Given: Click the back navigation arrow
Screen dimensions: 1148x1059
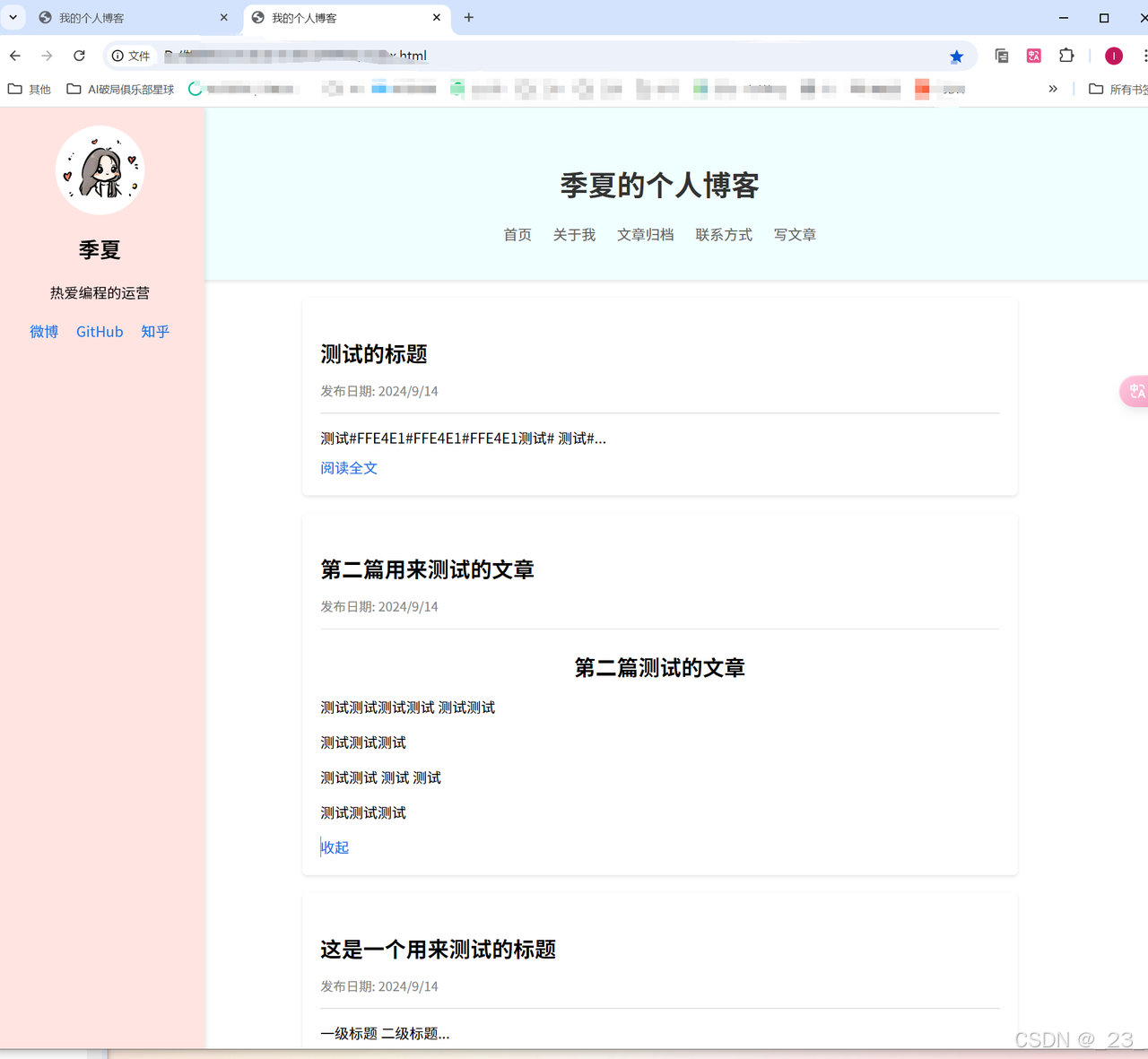Looking at the screenshot, I should [14, 56].
